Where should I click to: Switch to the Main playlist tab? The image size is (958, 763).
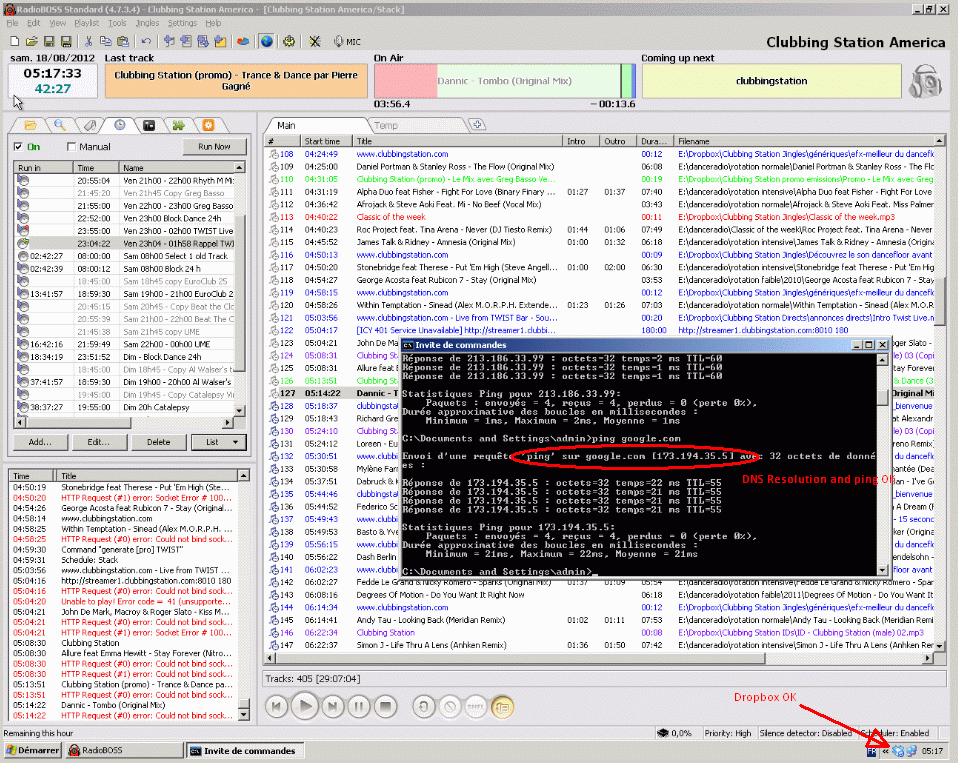(286, 125)
